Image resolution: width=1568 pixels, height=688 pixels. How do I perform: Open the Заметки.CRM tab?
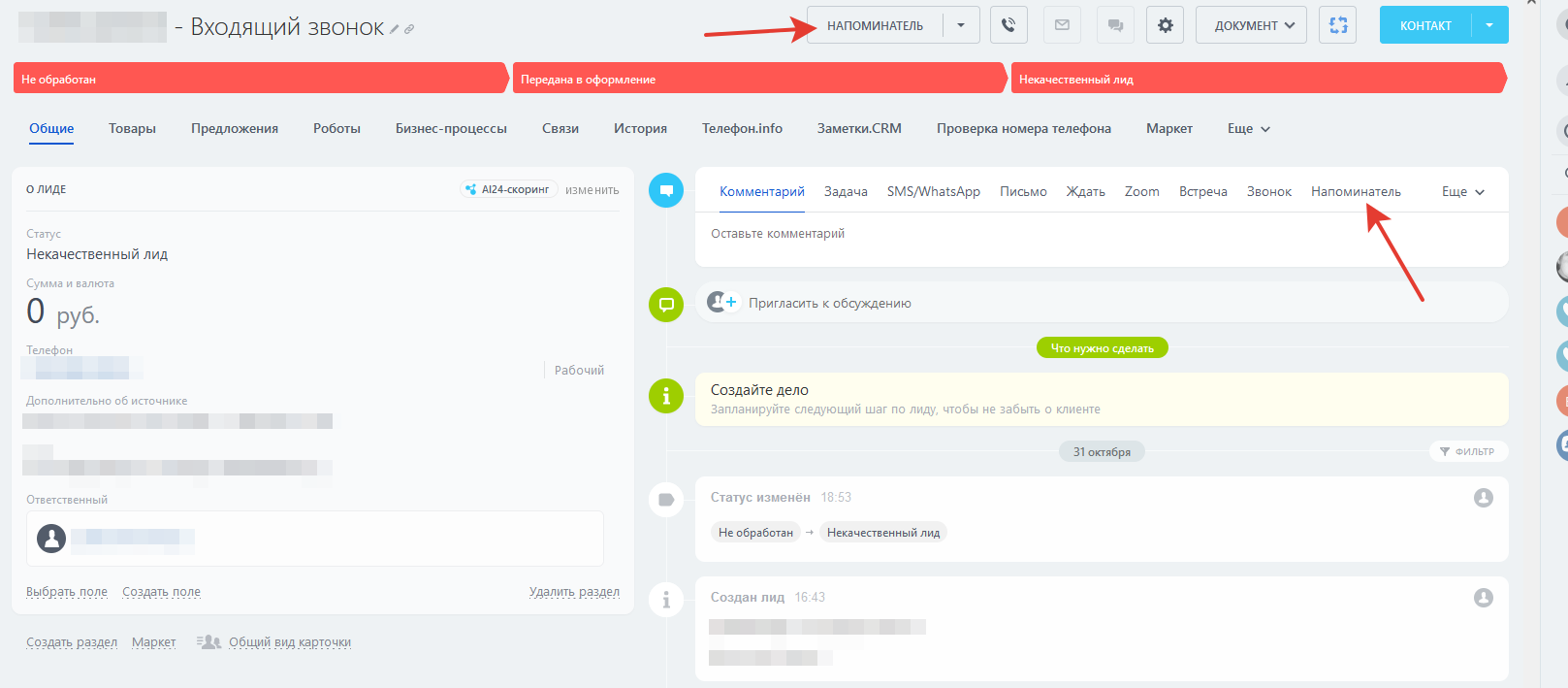859,128
